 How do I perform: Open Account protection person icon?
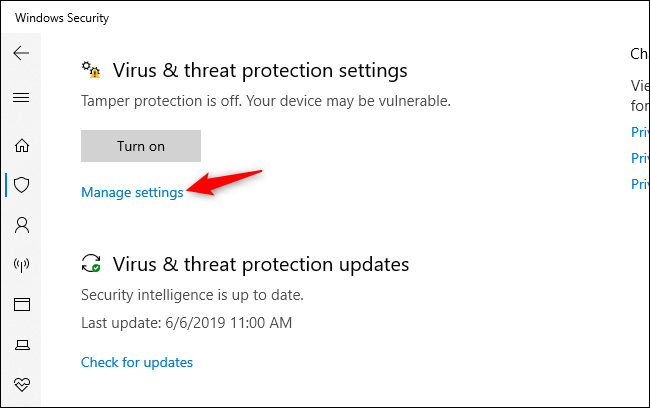point(21,225)
